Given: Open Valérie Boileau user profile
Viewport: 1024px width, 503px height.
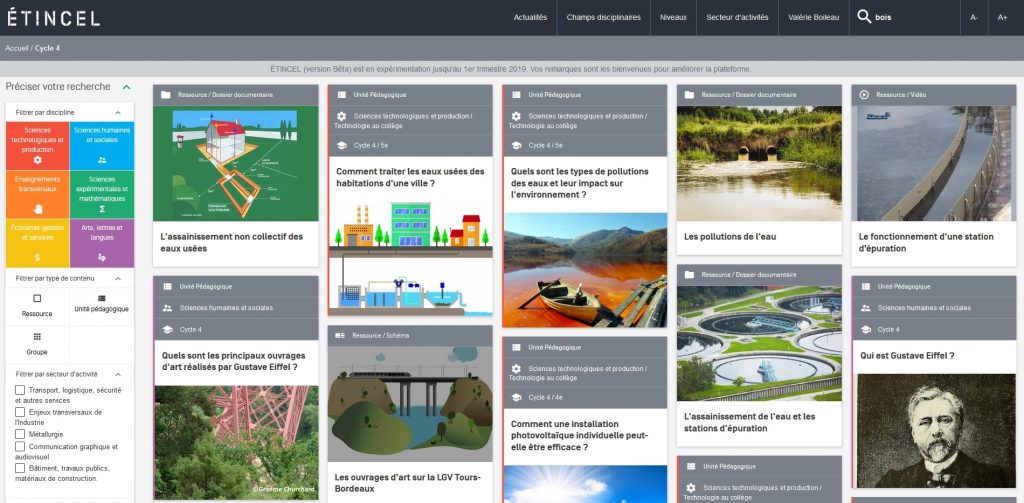Looking at the screenshot, I should pos(812,18).
